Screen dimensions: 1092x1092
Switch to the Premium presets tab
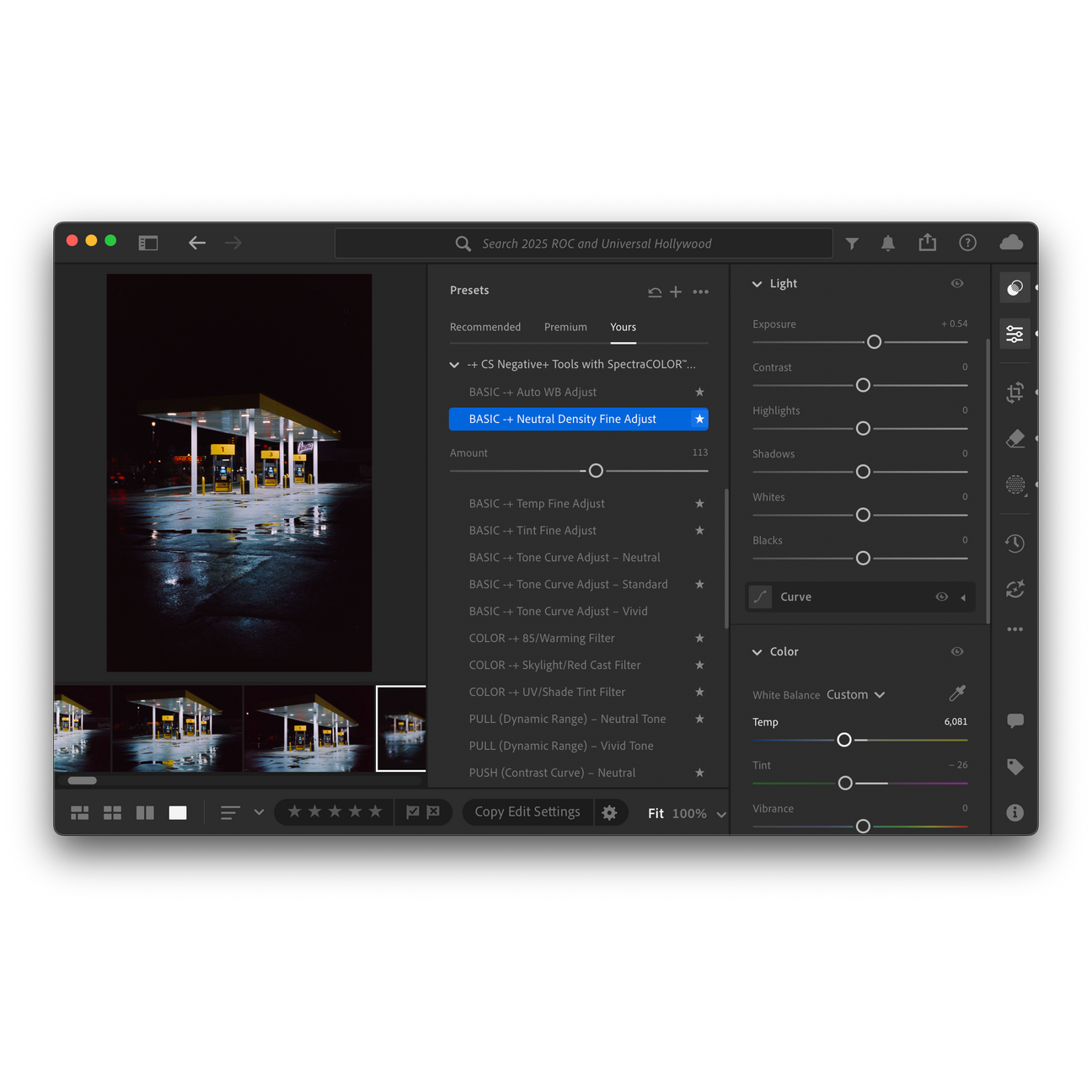tap(565, 327)
